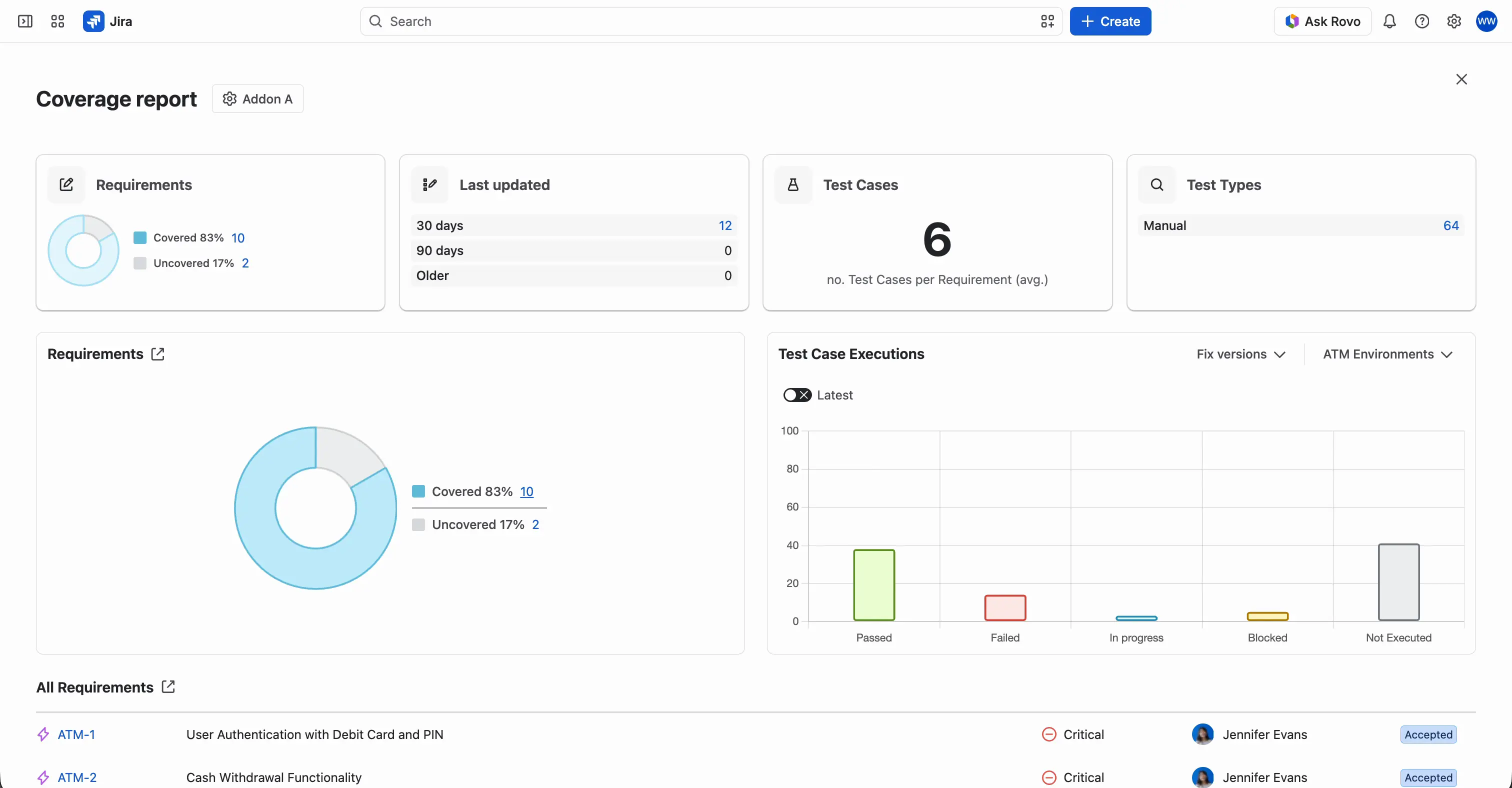The height and width of the screenshot is (788, 1512).
Task: Click the Not Executed gray bar
Action: click(x=1398, y=582)
